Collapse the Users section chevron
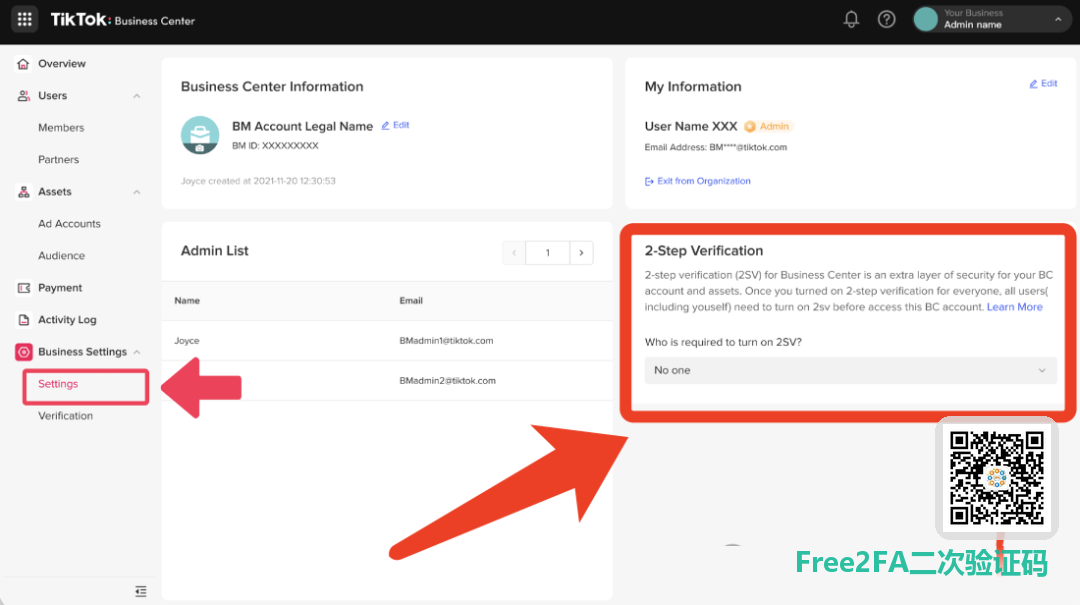 tap(136, 96)
